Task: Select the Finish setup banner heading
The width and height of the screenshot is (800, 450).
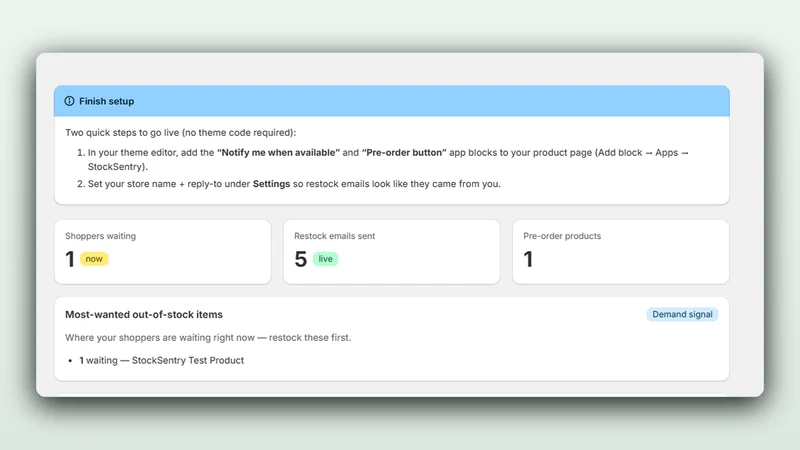Action: pos(106,101)
